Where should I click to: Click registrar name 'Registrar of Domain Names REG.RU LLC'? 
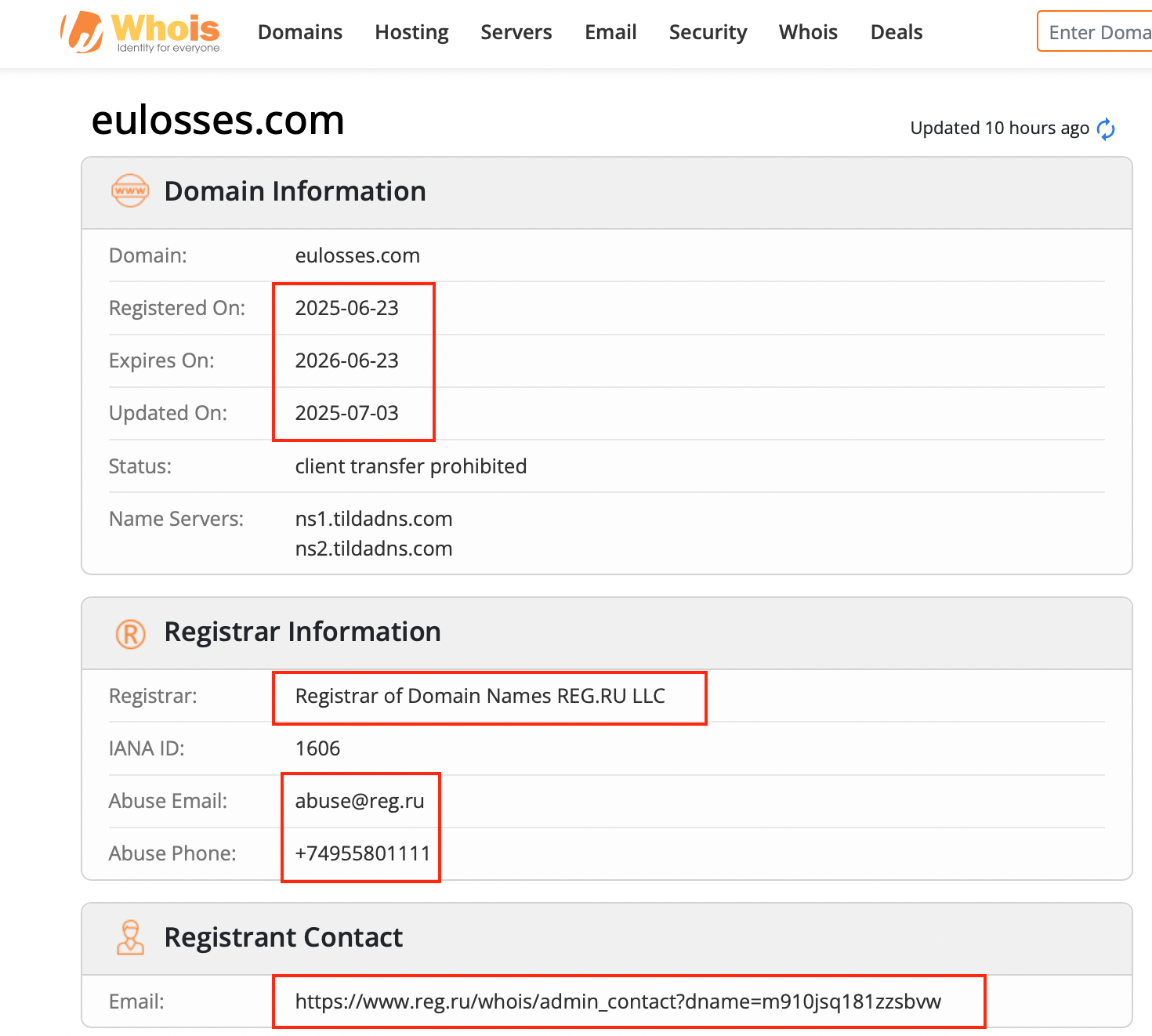point(480,696)
